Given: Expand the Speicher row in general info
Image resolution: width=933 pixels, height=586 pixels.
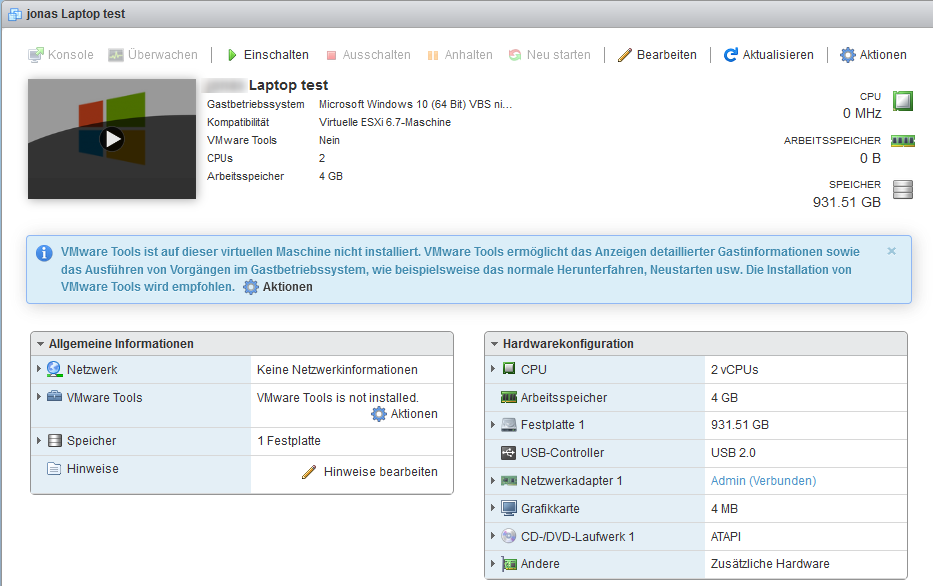Looking at the screenshot, I should tap(38, 440).
